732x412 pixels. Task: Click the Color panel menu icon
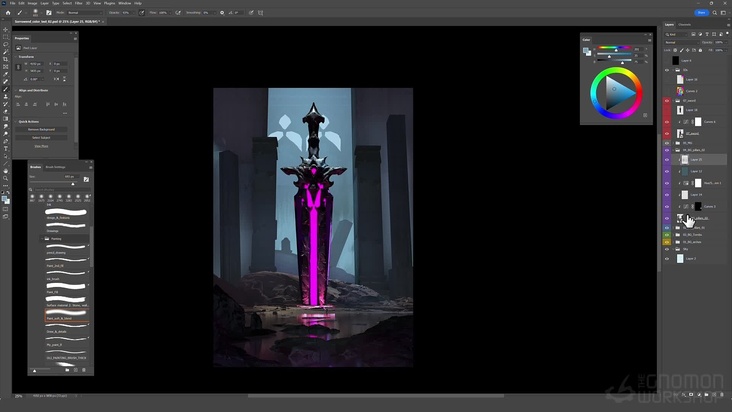tap(649, 40)
